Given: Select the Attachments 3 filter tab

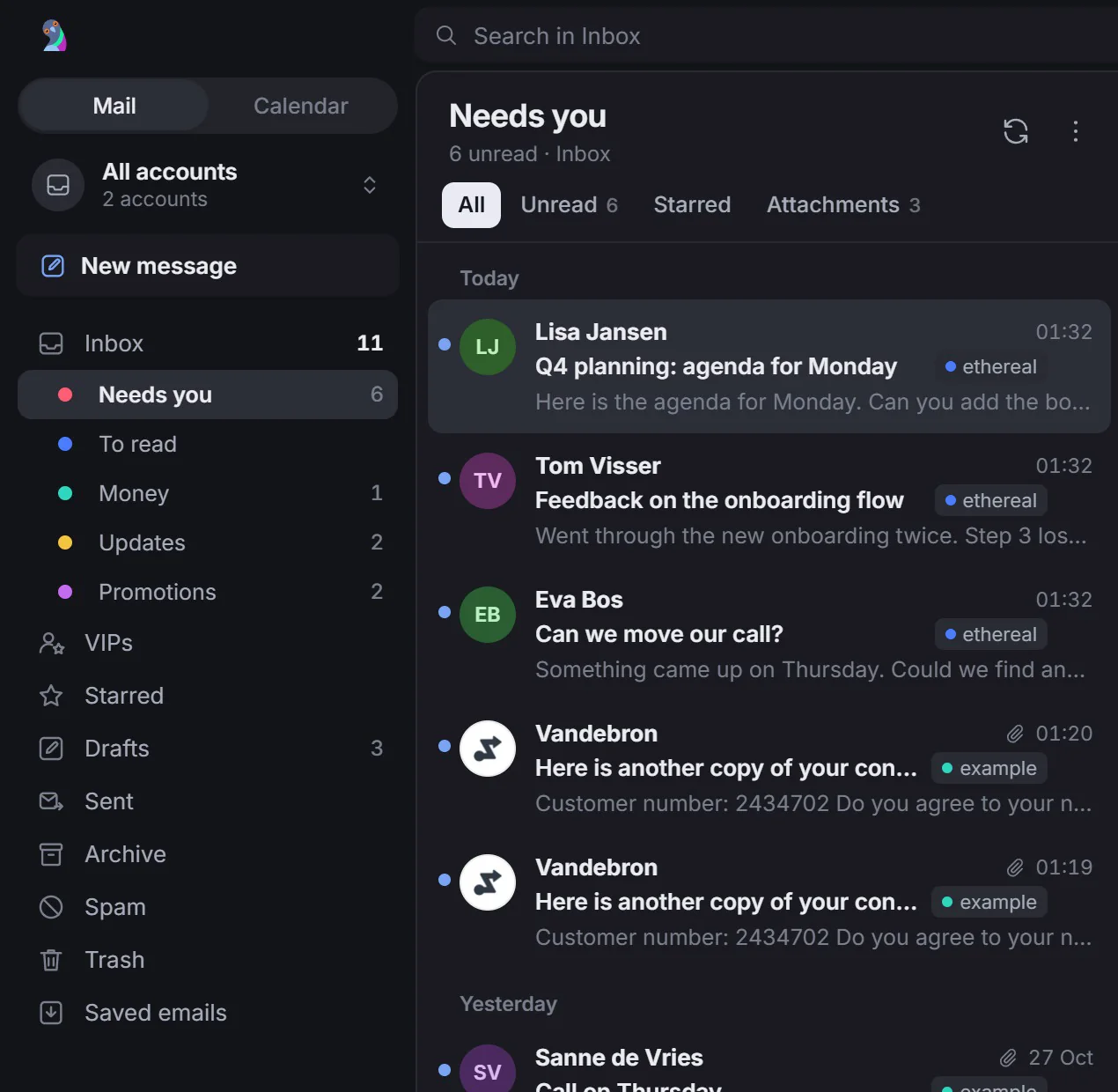Looking at the screenshot, I should click(843, 205).
